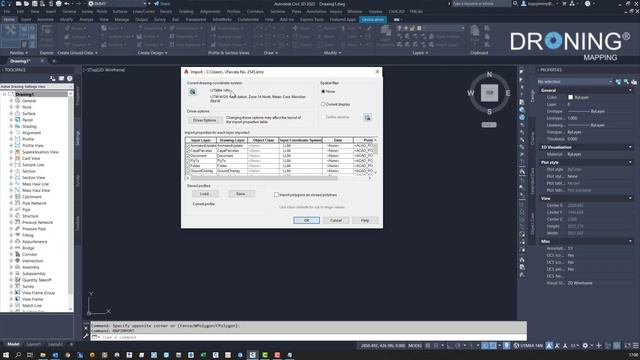Click the ByLayer color swatch in Properties
Viewport: 640px width, 360px height.
coord(571,97)
